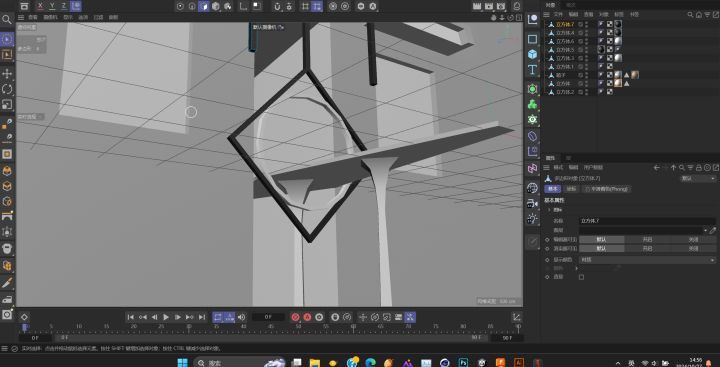This screenshot has width=720, height=367.
Task: Search objects in the Object Manager
Action: (x=690, y=15)
